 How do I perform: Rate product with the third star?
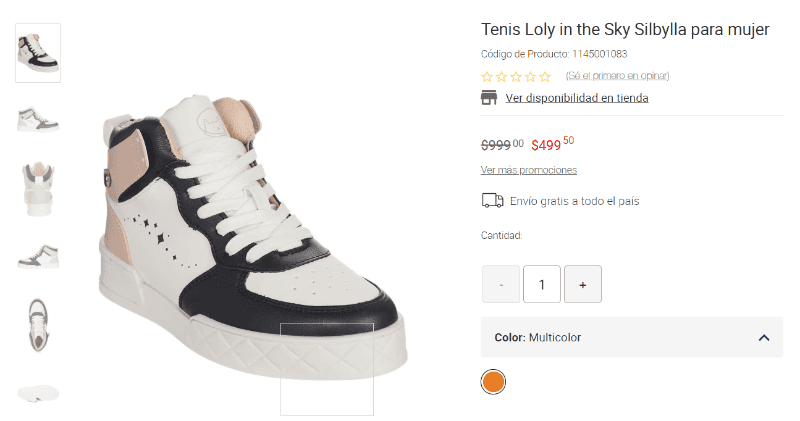click(516, 76)
